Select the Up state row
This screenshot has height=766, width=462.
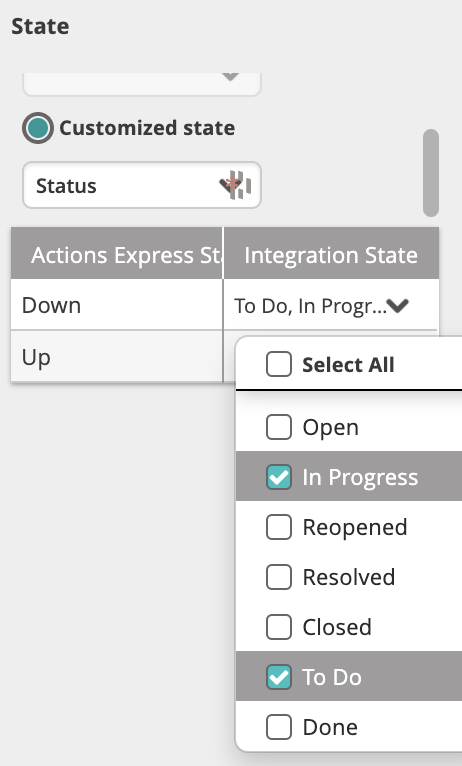point(117,357)
